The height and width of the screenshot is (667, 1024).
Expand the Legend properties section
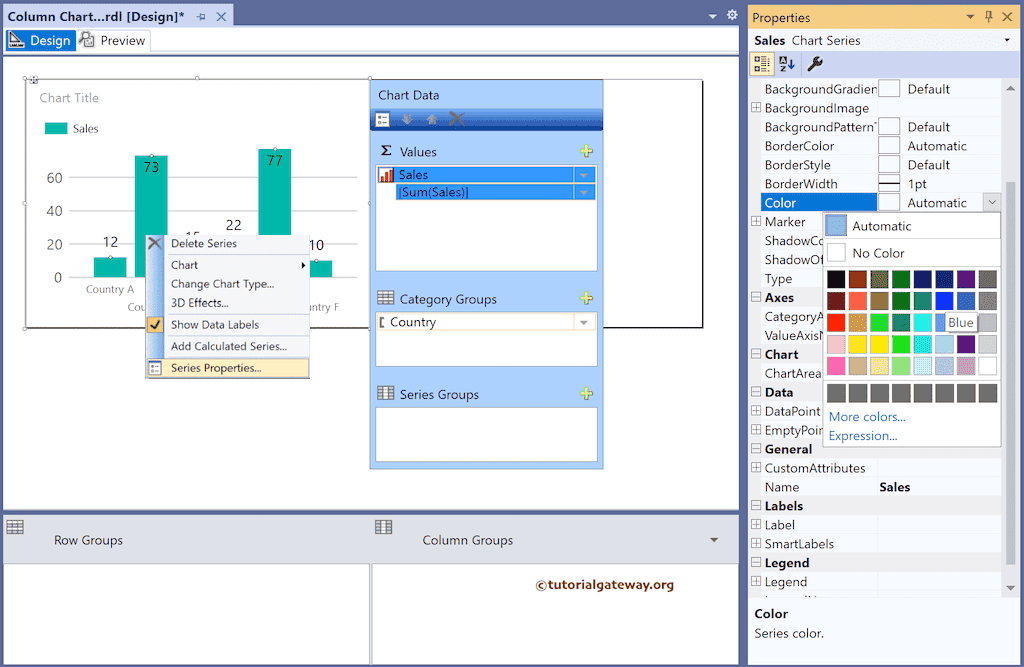(757, 562)
